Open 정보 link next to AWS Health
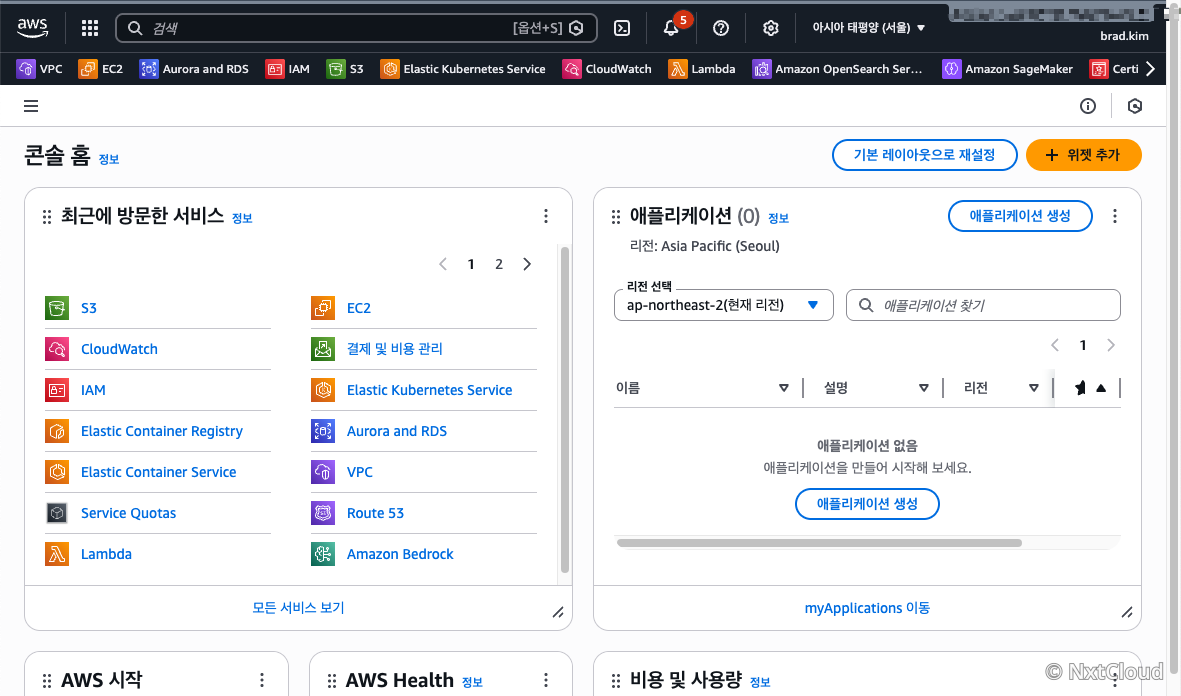 (x=472, y=682)
